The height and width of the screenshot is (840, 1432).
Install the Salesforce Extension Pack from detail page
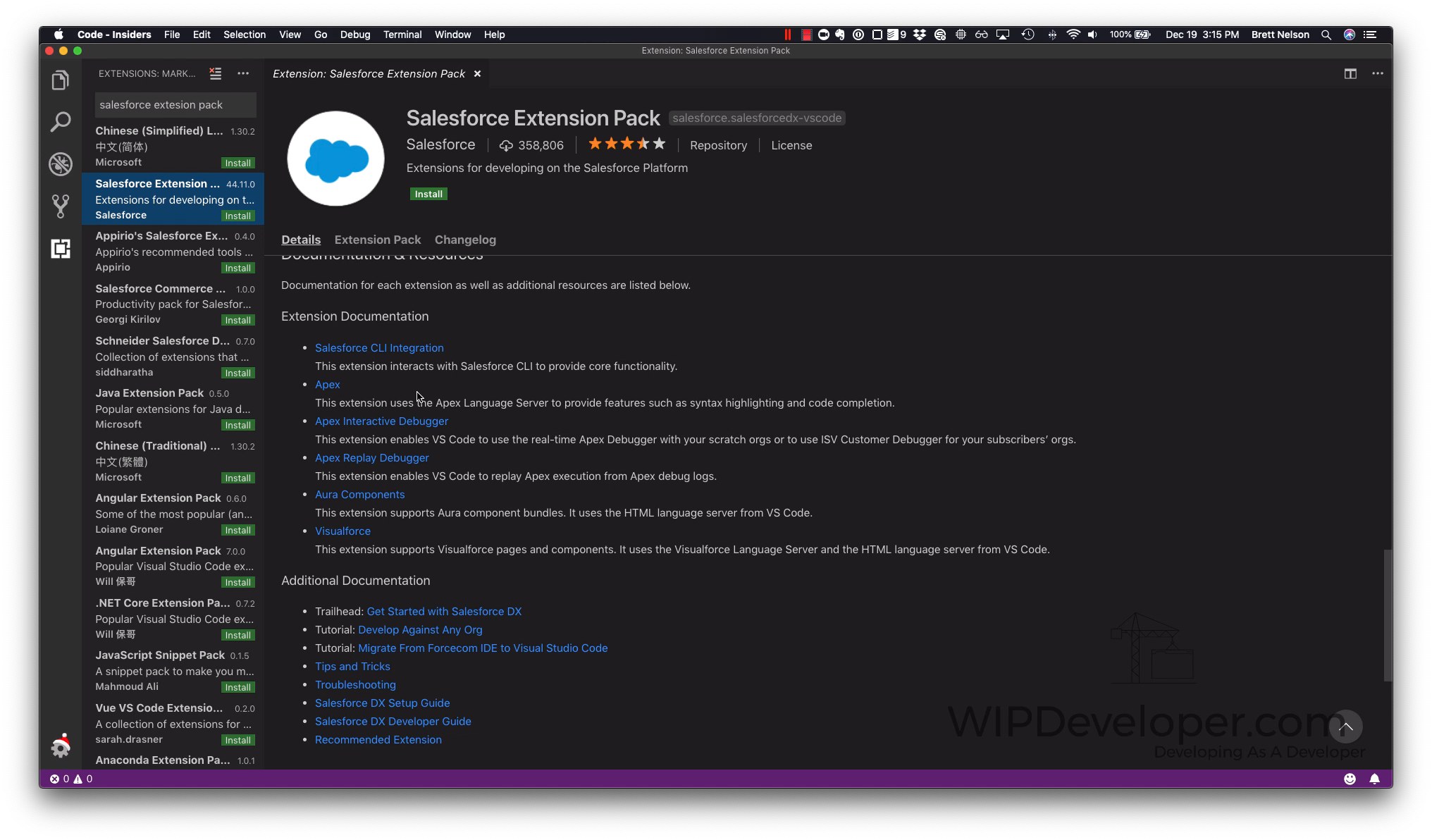(x=428, y=194)
